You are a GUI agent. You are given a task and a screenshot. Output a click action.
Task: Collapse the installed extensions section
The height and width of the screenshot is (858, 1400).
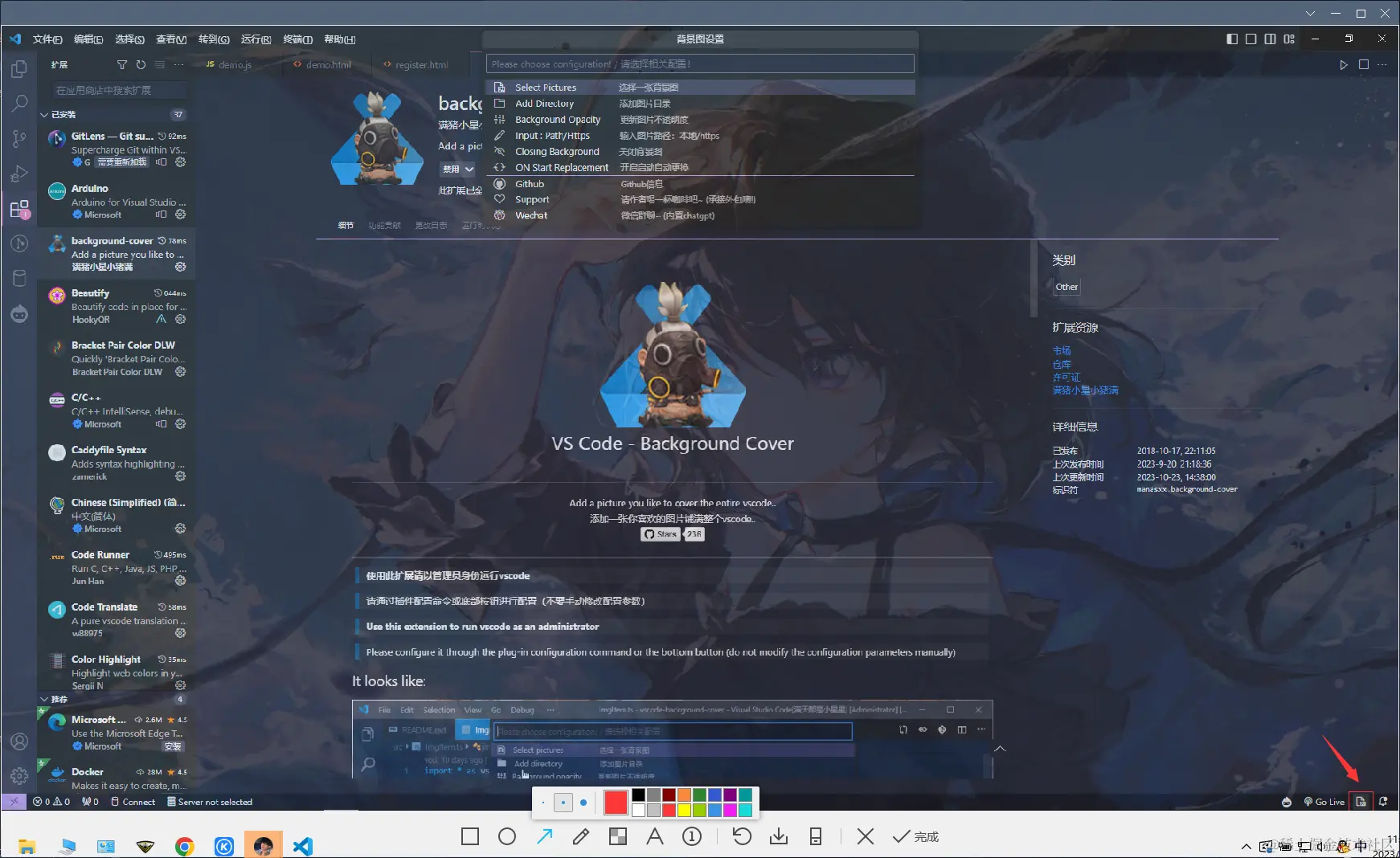44,115
